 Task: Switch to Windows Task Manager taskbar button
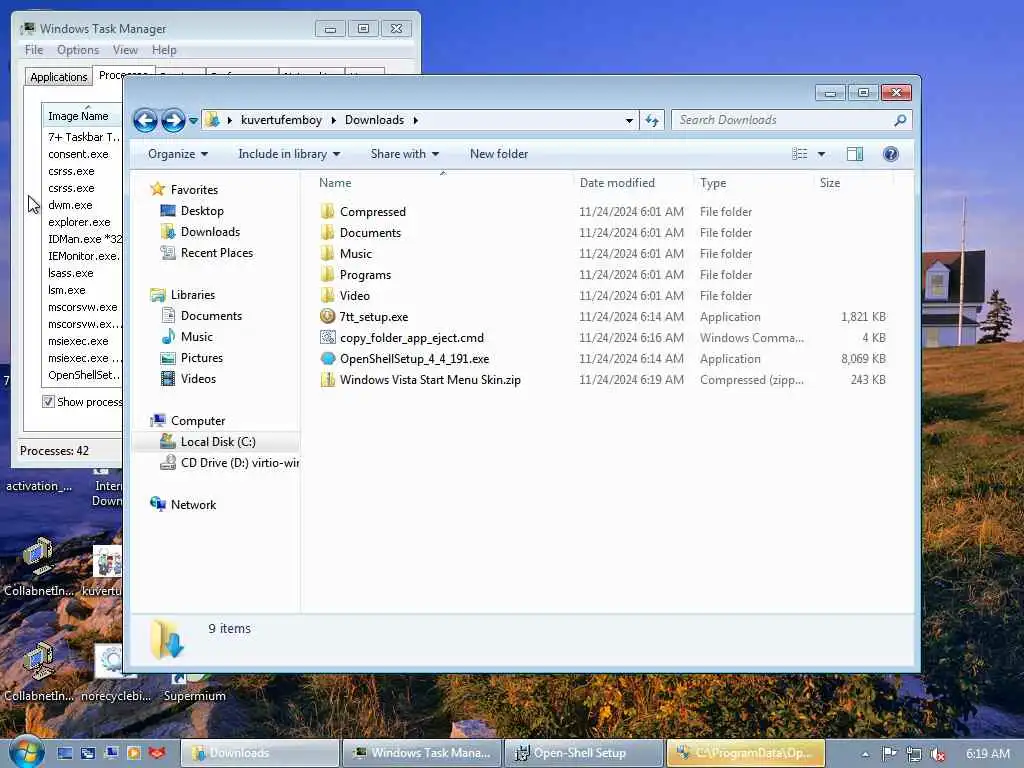422,753
